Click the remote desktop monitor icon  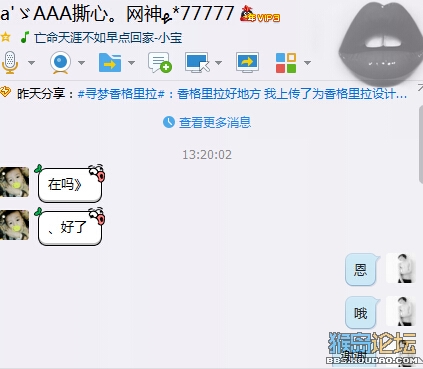[198, 62]
